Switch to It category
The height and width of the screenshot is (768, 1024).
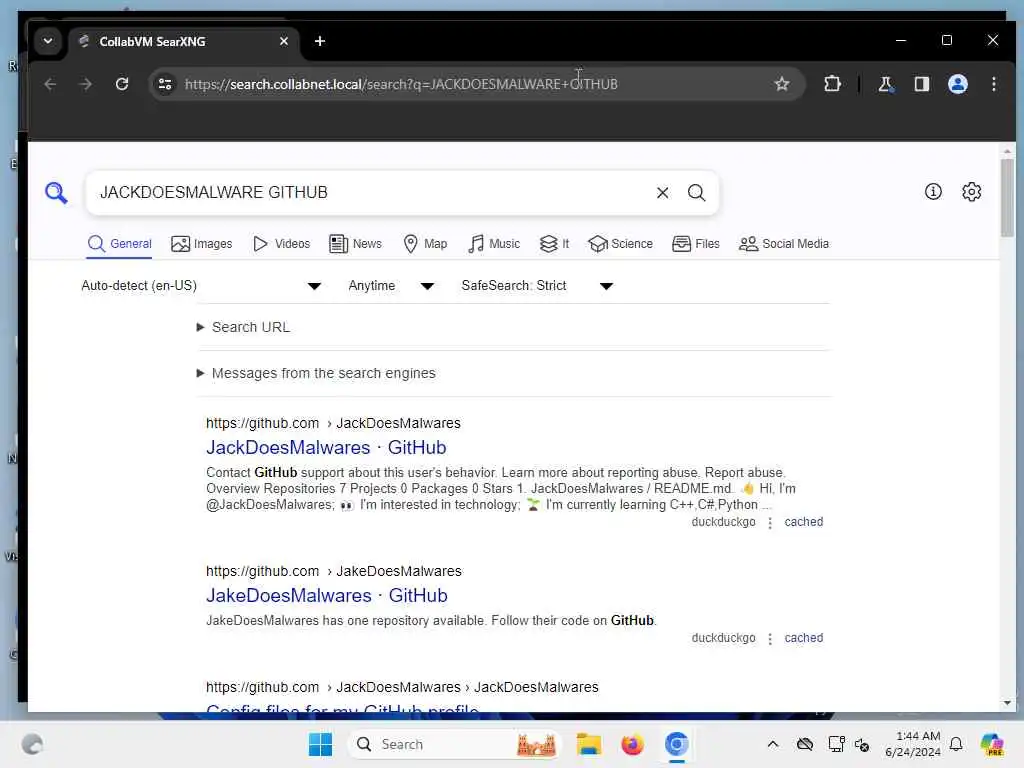pos(554,244)
